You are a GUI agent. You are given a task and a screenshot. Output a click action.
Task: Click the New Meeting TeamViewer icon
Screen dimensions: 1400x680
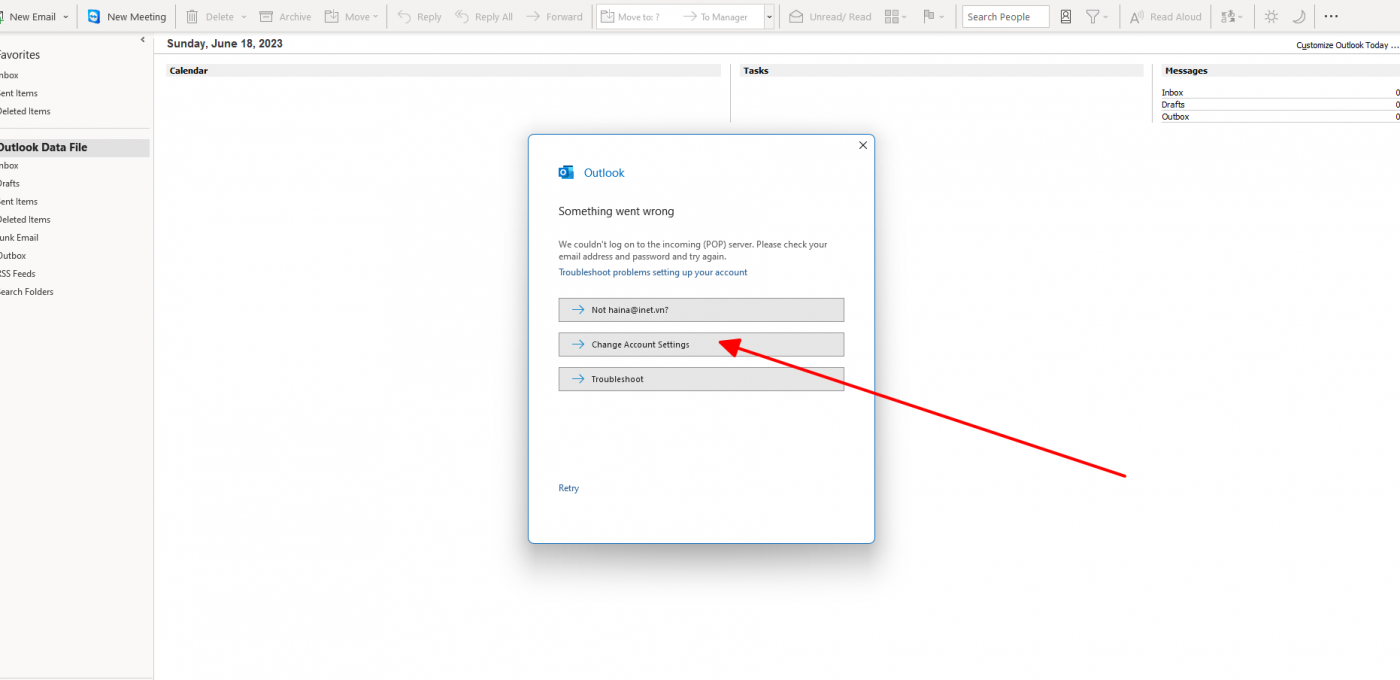coord(94,17)
